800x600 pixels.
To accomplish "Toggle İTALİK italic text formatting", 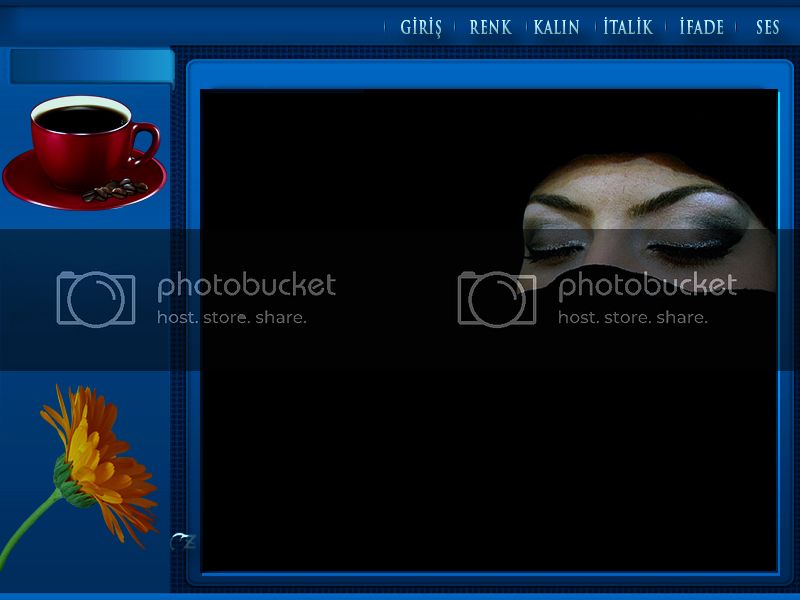I will coord(628,27).
